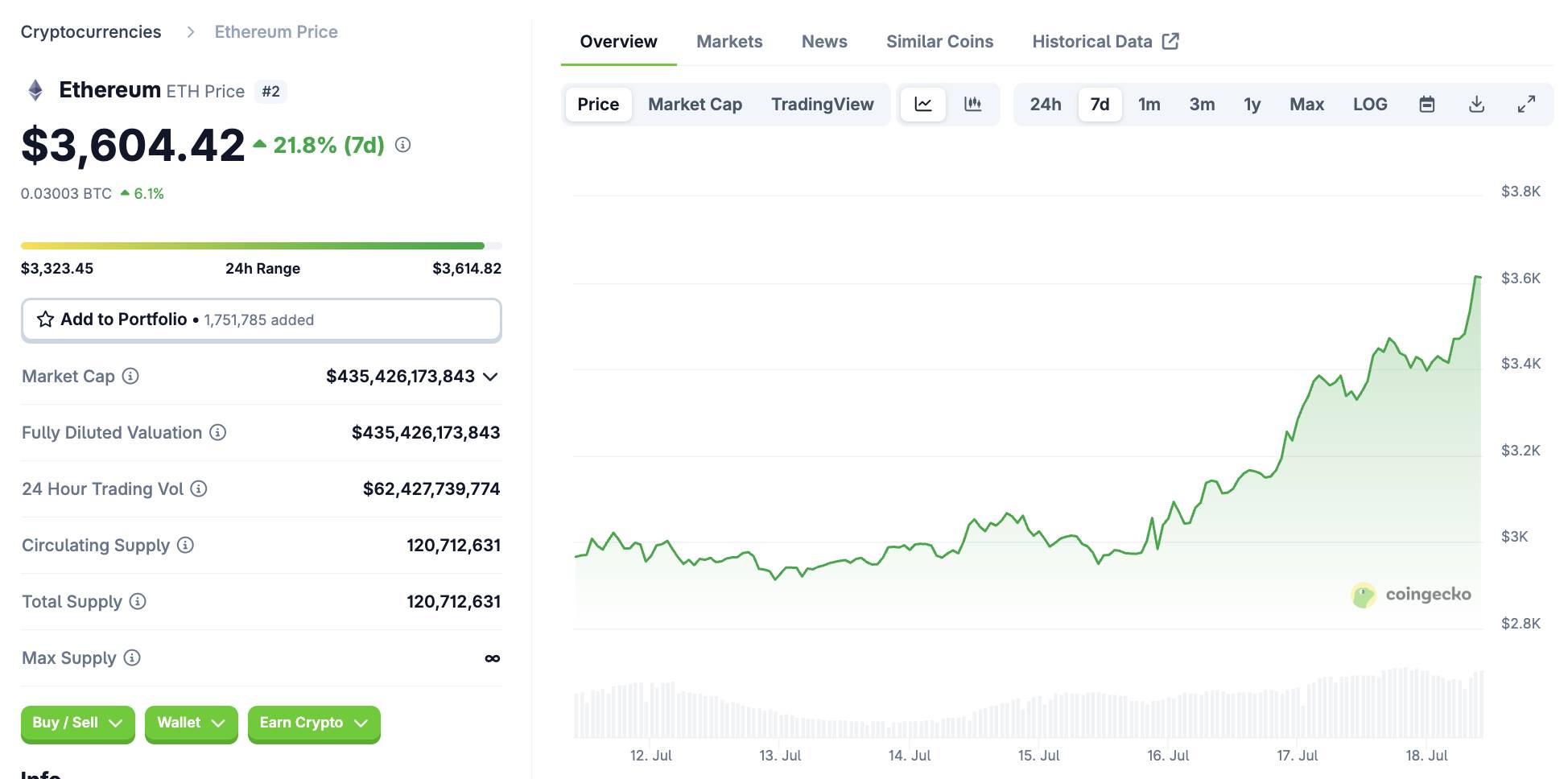Click the $3.6K y-axis label
The width and height of the screenshot is (1568, 779).
pyautogui.click(x=1521, y=278)
